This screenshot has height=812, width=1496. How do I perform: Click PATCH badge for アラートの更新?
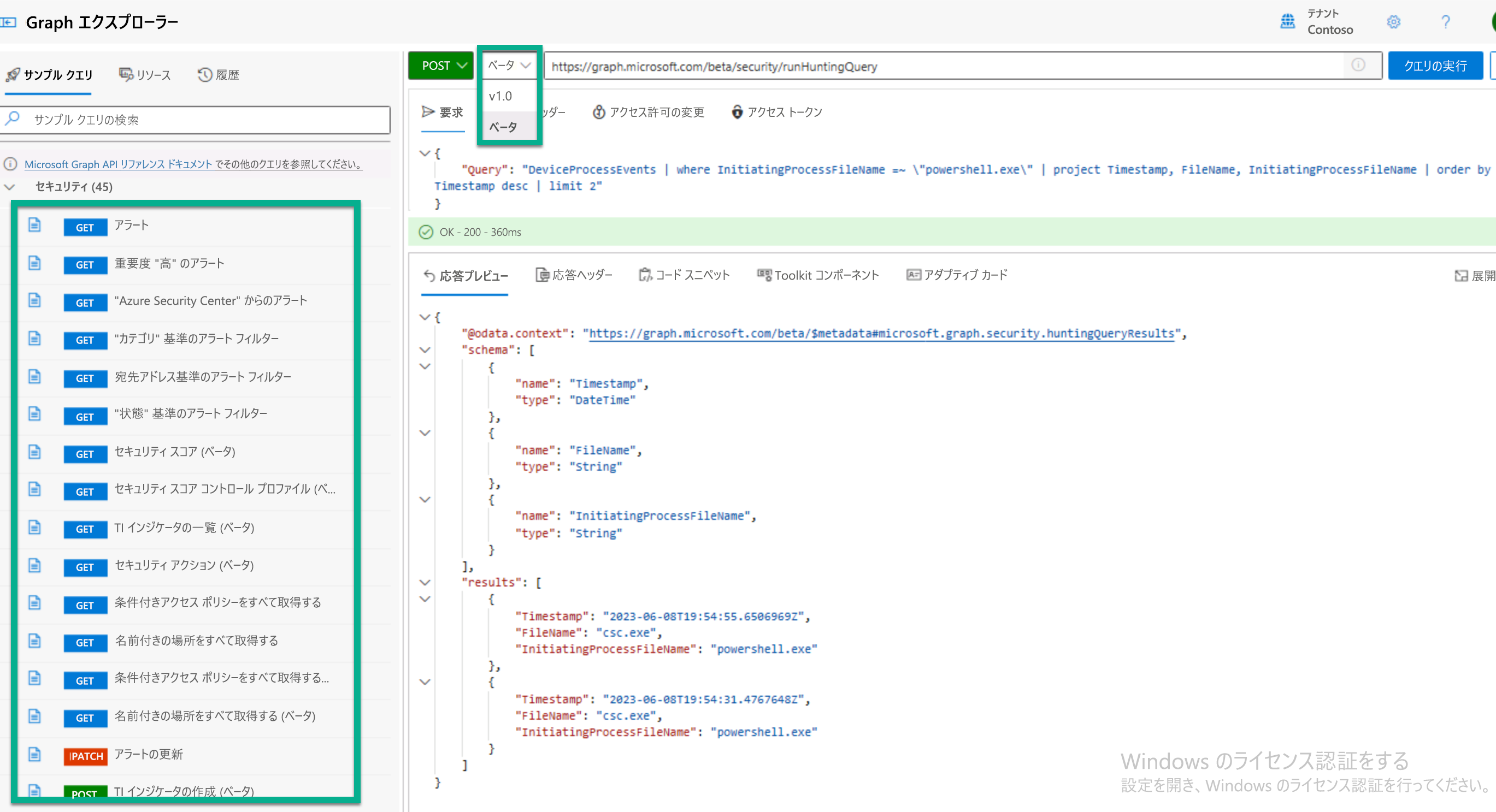point(85,756)
